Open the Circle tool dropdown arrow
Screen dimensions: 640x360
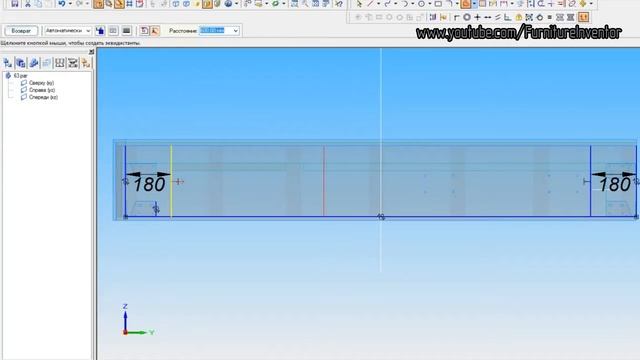tap(430, 4)
